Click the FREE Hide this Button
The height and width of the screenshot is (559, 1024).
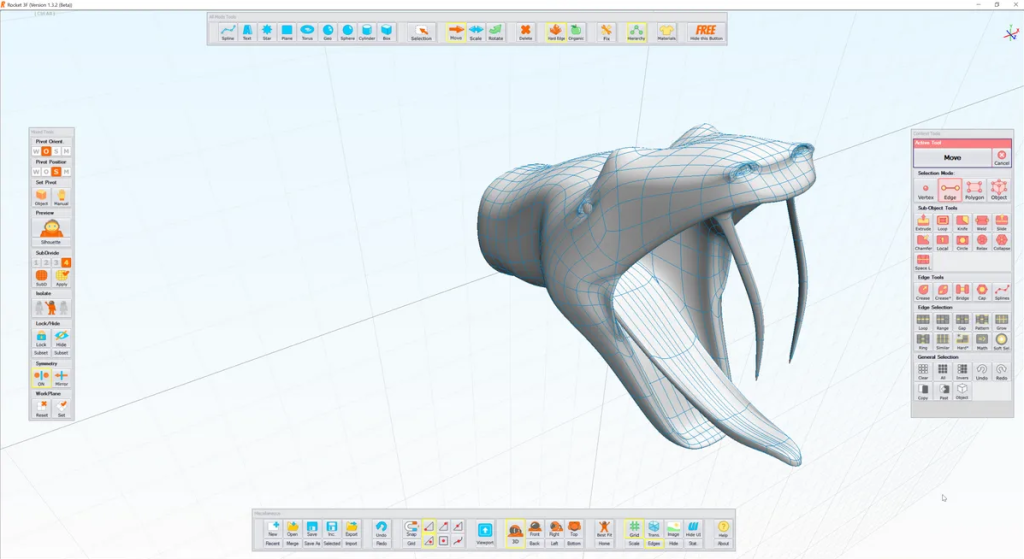tap(706, 32)
